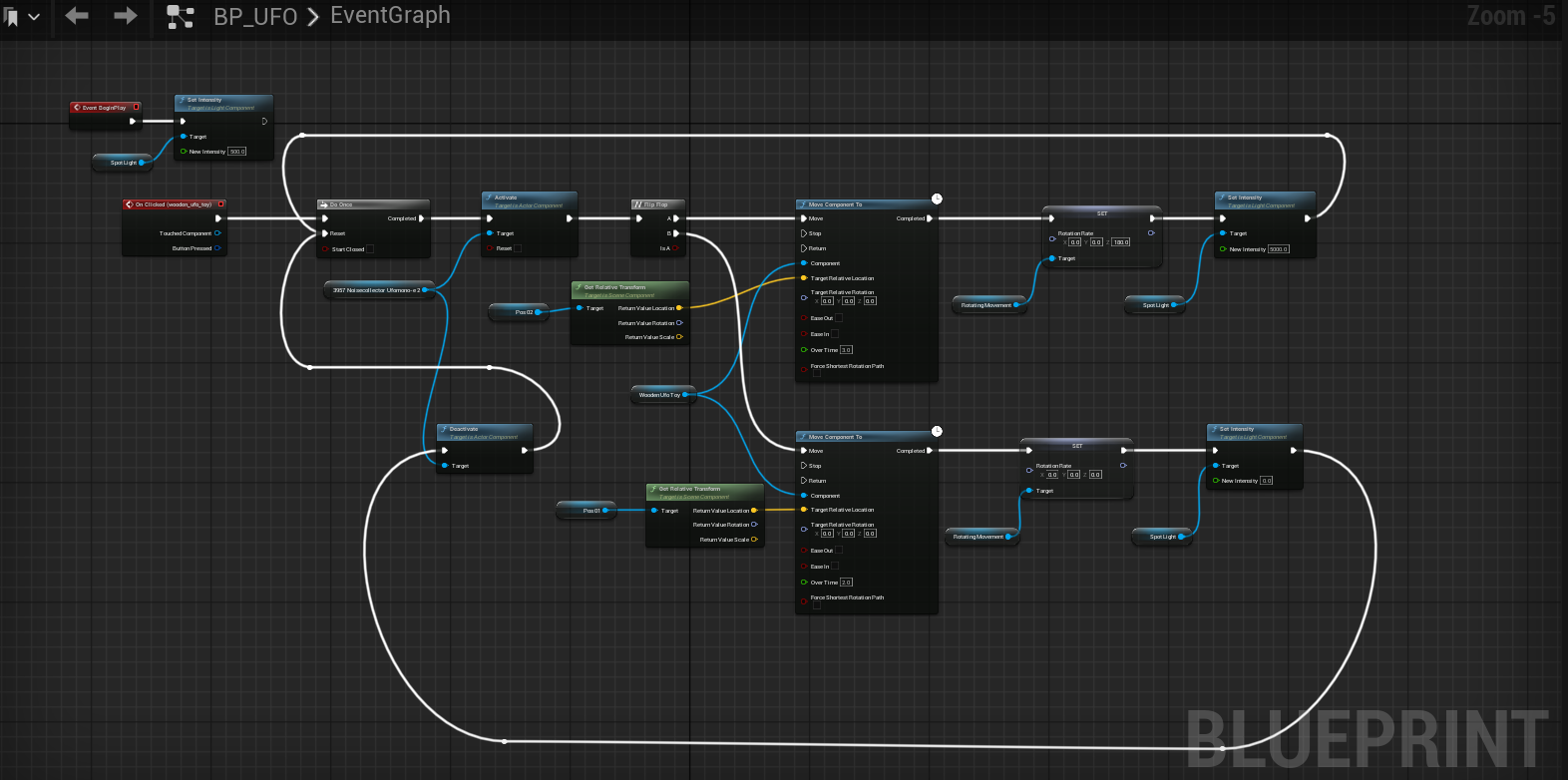Viewport: 1568px width, 780px height.
Task: Click On Clicked event's red delegate pin
Action: [x=220, y=204]
